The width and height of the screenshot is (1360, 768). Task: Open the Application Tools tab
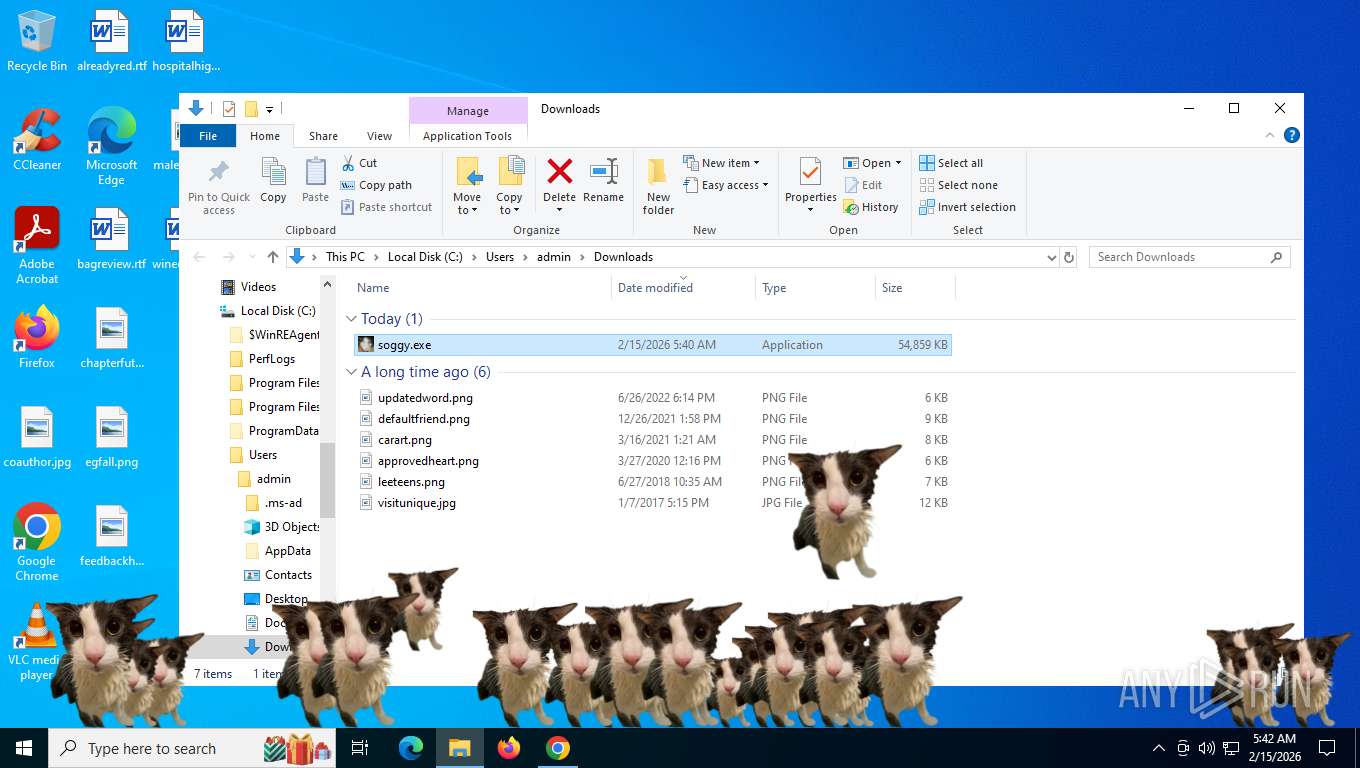pyautogui.click(x=467, y=136)
